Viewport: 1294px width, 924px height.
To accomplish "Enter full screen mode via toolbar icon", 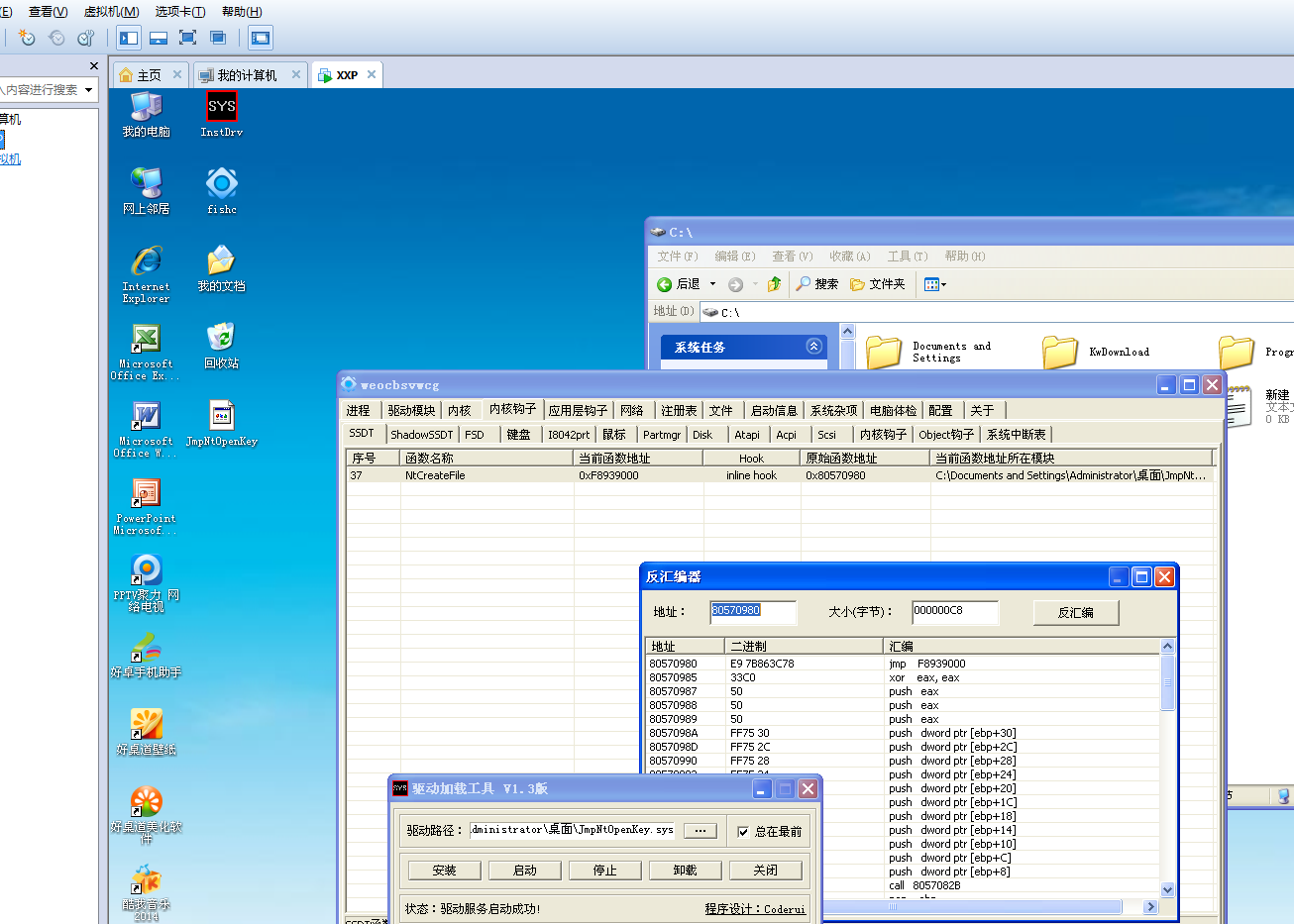I will (x=187, y=38).
